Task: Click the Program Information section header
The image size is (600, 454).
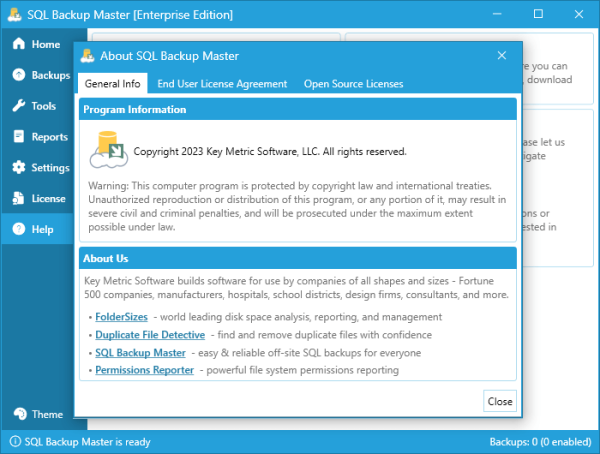Action: [298, 109]
